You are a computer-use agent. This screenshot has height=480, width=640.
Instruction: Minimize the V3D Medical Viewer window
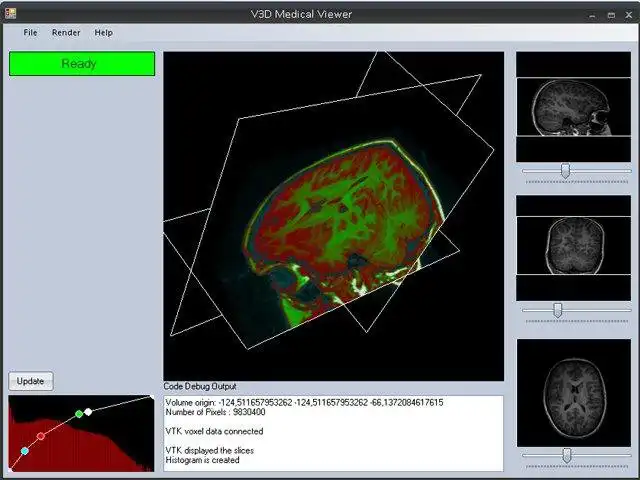592,15
